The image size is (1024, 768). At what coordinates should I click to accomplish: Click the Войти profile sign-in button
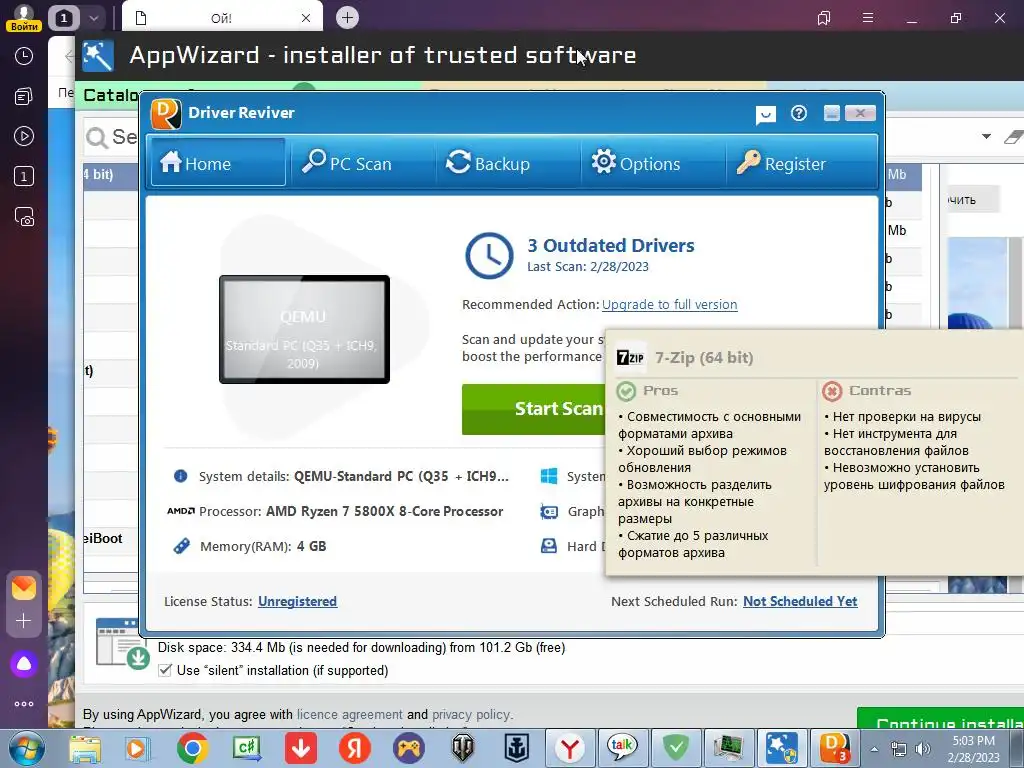(24, 18)
